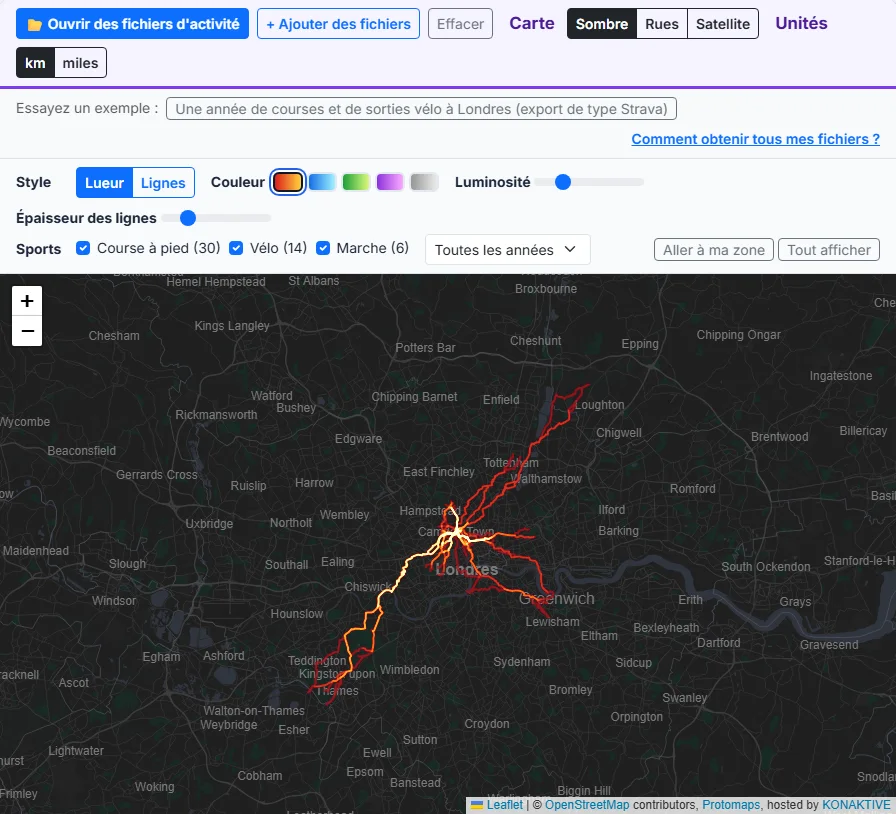Click the Épaisseur des lignes slider handle

tap(188, 218)
